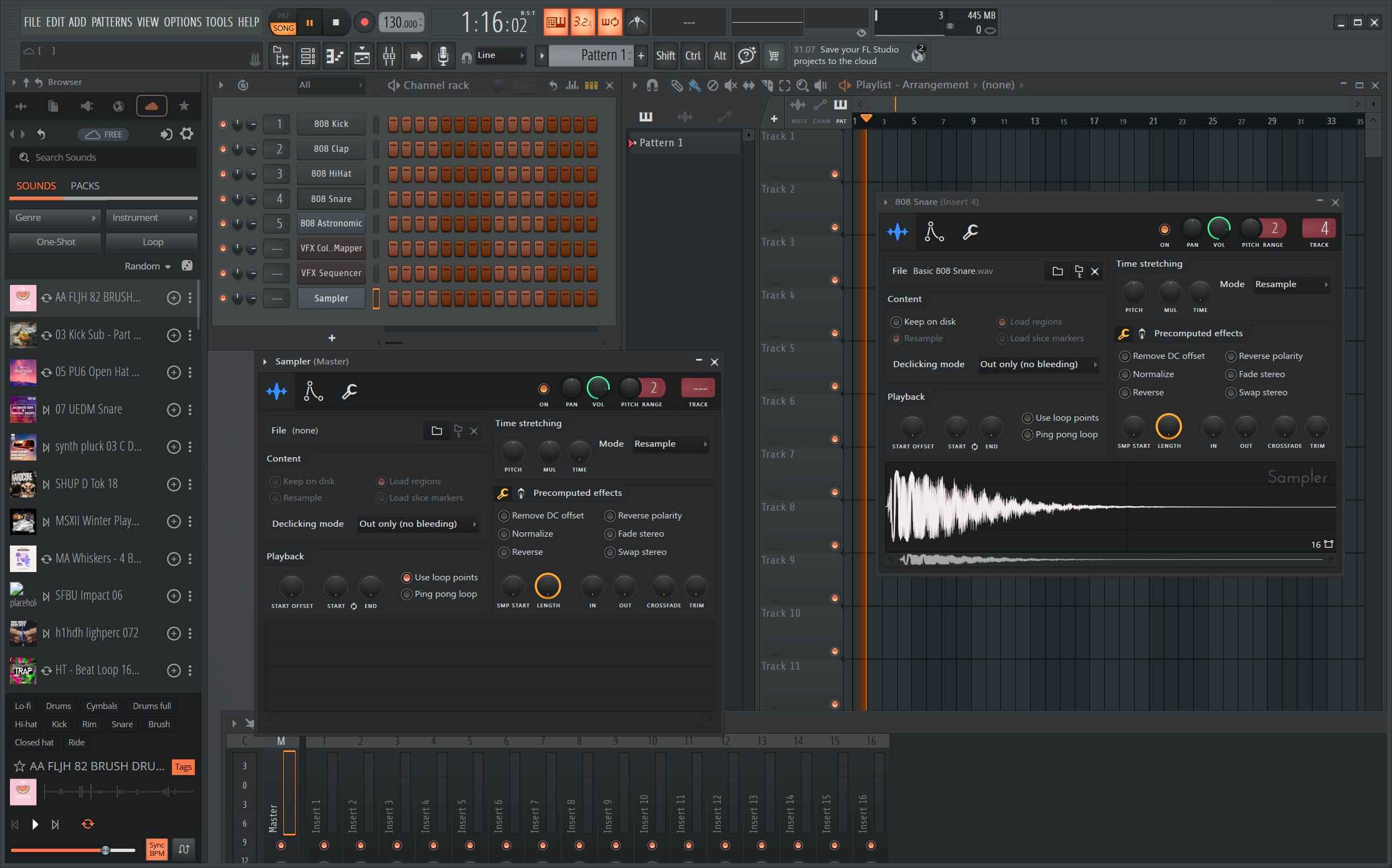Screen dimensions: 1392x868
Task: Enable Ping pong loop in Sampler (Master)
Action: pyautogui.click(x=407, y=594)
